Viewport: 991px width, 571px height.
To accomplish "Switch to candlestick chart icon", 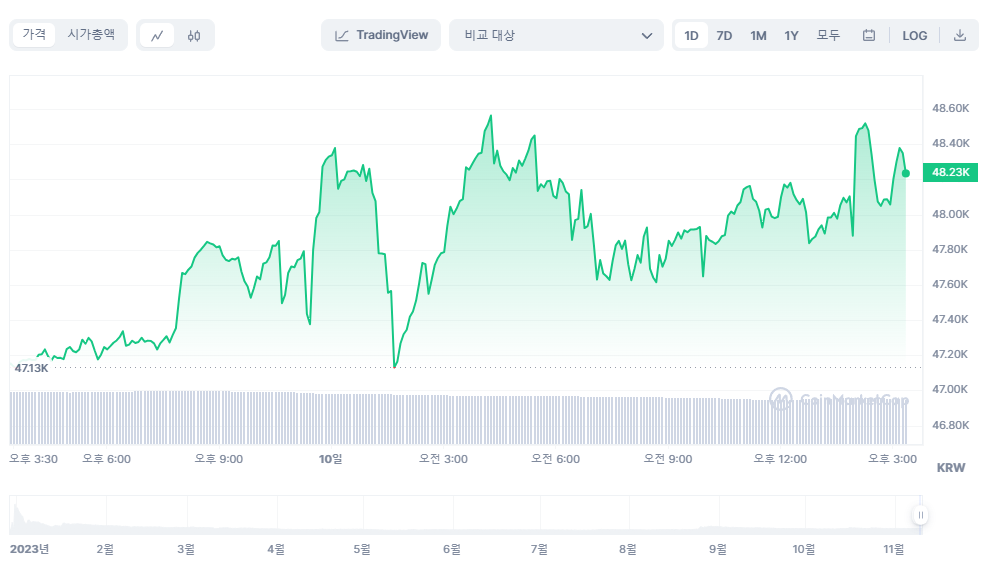I will [194, 35].
